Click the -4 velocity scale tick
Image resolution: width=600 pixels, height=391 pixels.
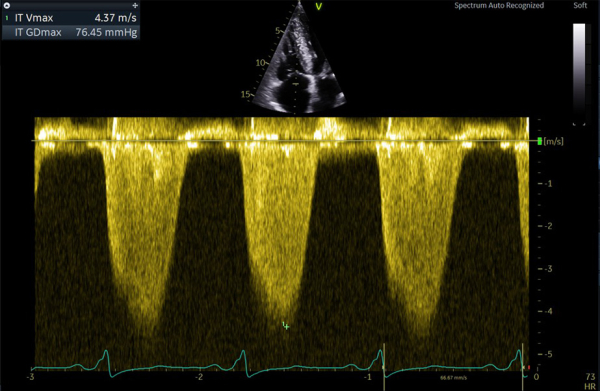click(x=546, y=311)
